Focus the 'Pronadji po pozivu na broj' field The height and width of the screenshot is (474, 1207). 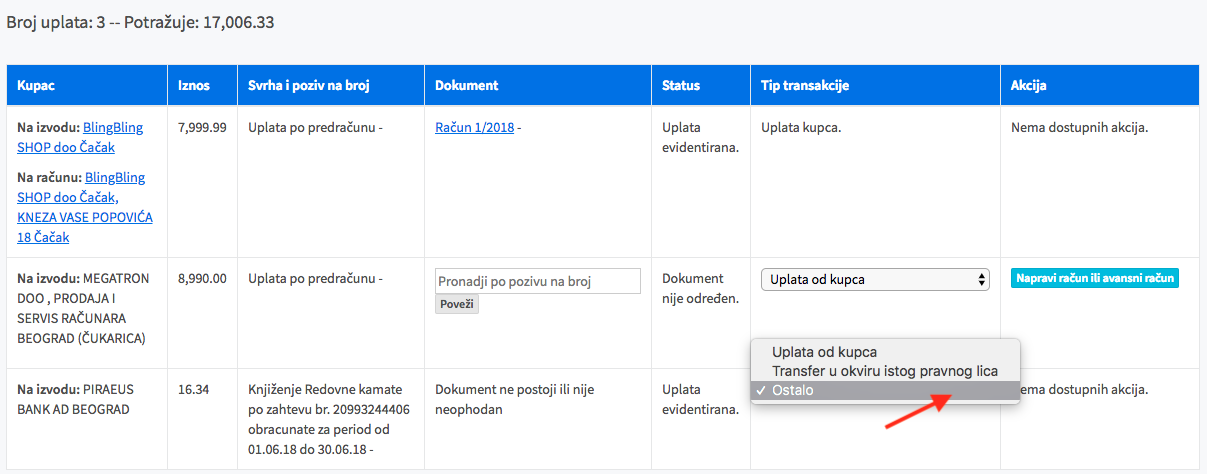(x=538, y=281)
